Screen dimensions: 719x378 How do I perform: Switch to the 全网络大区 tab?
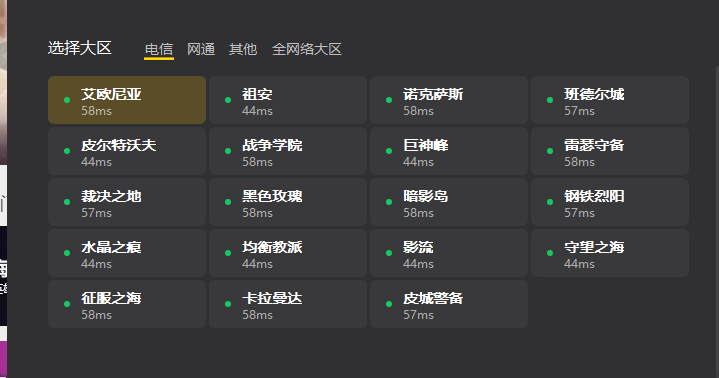(x=307, y=49)
